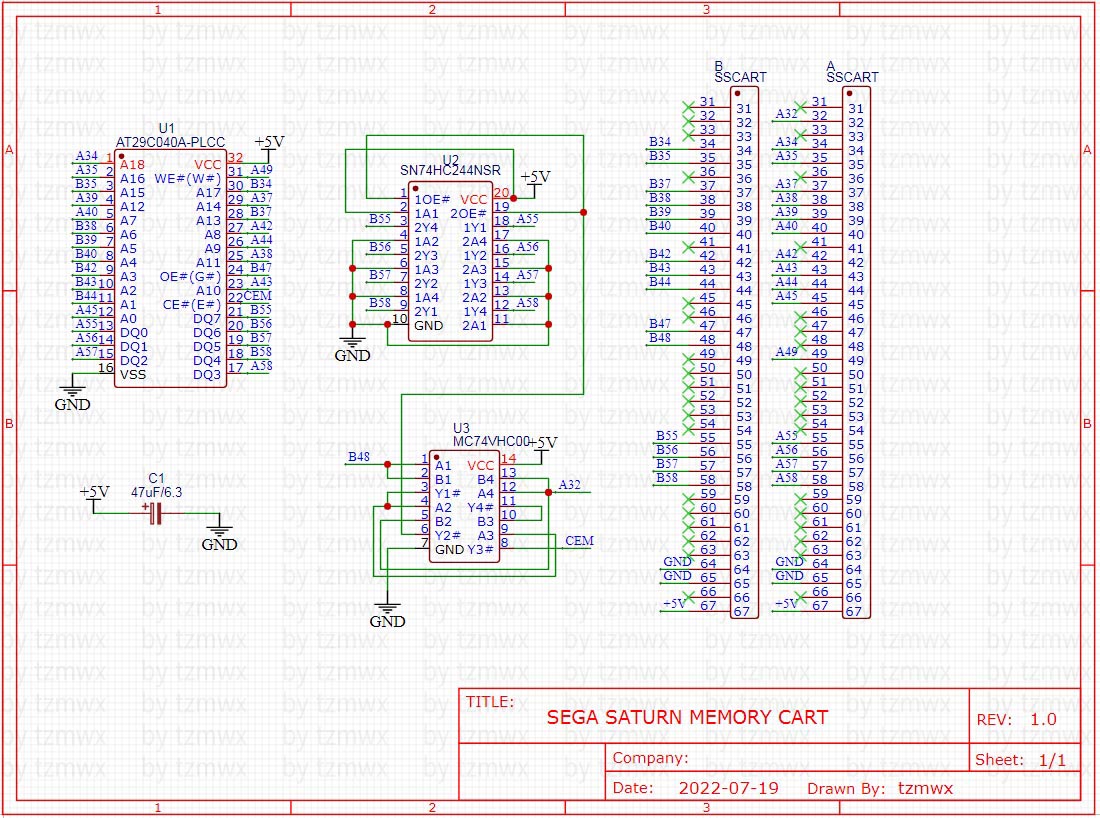The image size is (1100, 818).
Task: Select the VSS pin name on U1
Action: click(x=133, y=375)
